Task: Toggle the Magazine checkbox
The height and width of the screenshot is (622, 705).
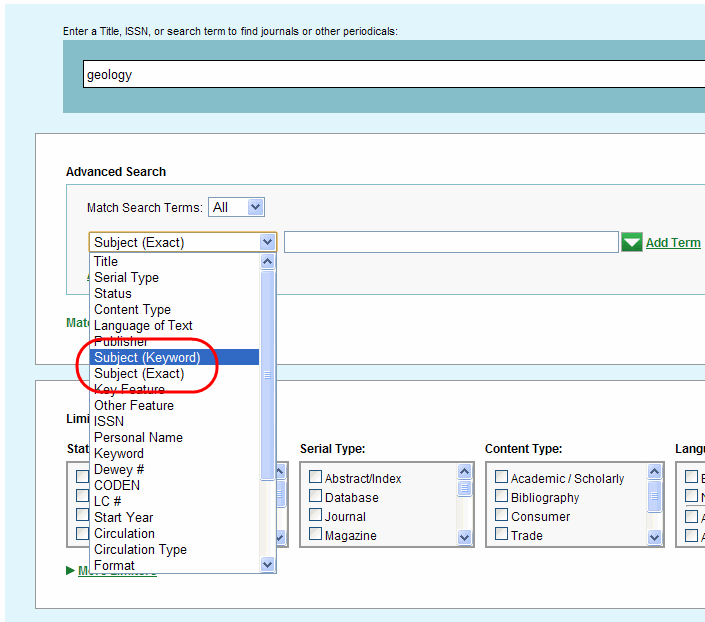Action: click(x=316, y=535)
